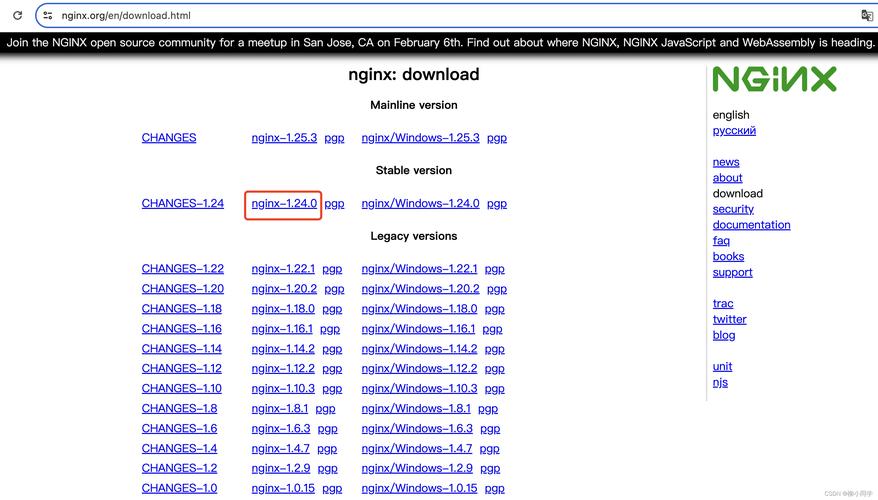Open the njs link
Image resolution: width=878 pixels, height=500 pixels.
point(720,382)
